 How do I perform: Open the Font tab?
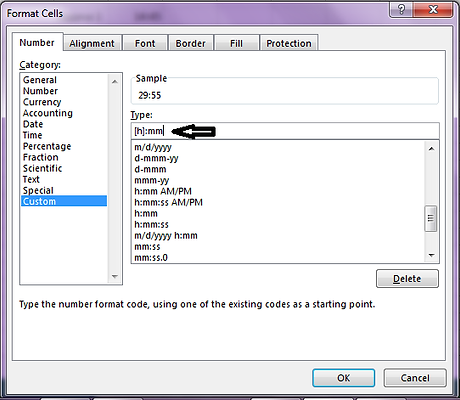coord(145,43)
